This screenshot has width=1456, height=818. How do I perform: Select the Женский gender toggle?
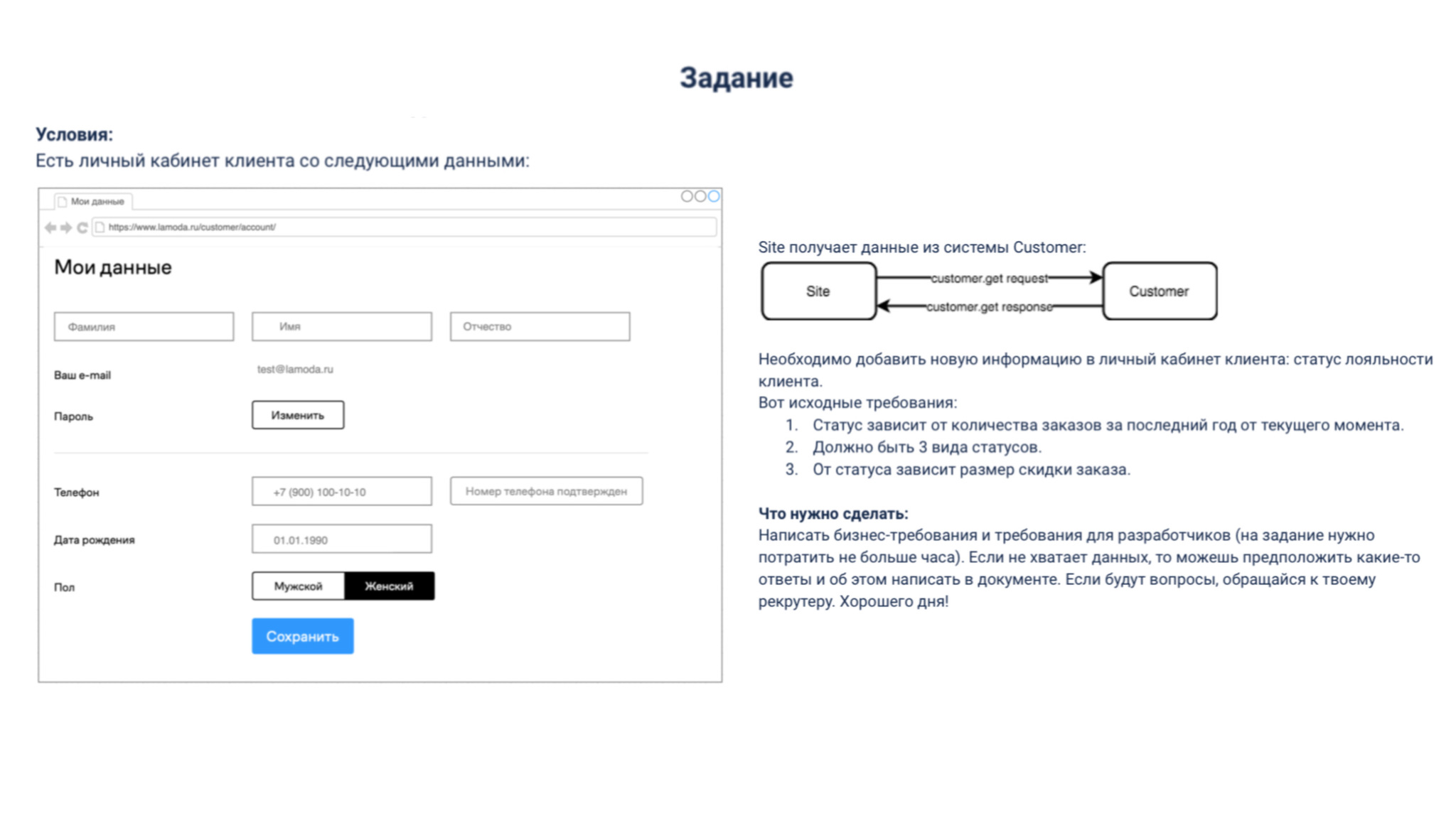[389, 586]
